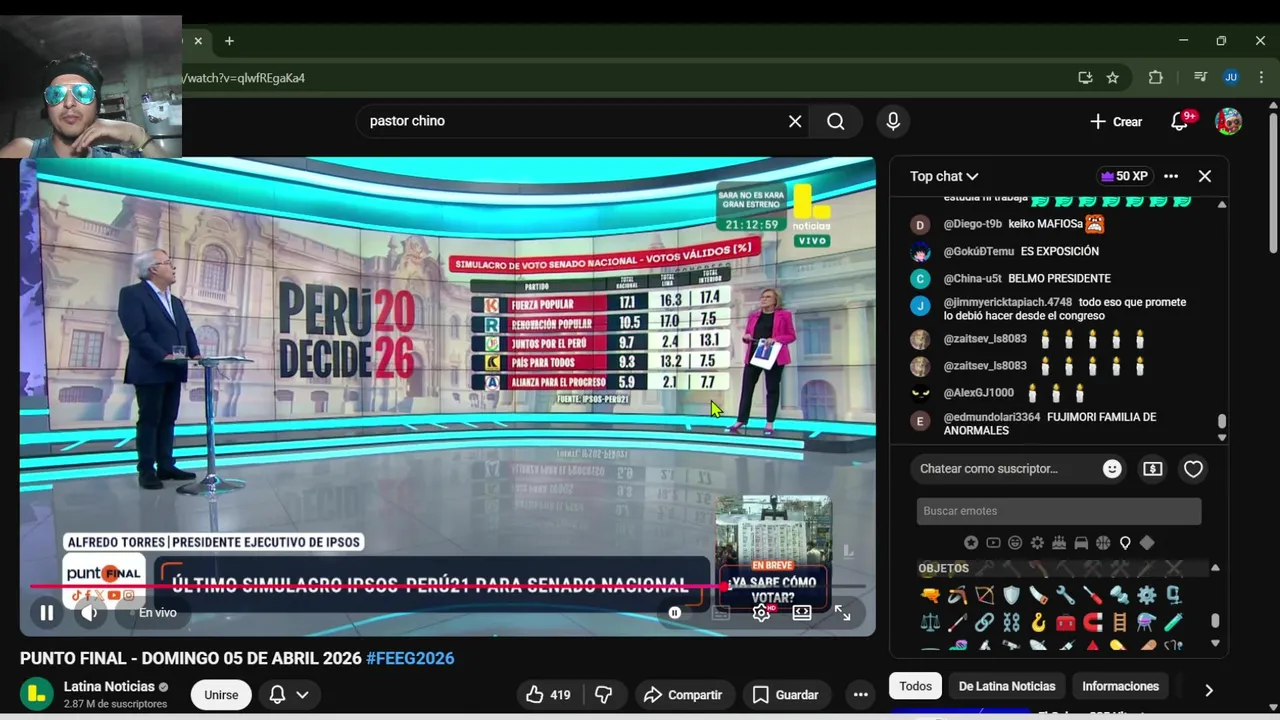Insert the ladder emoji

coord(1119,623)
